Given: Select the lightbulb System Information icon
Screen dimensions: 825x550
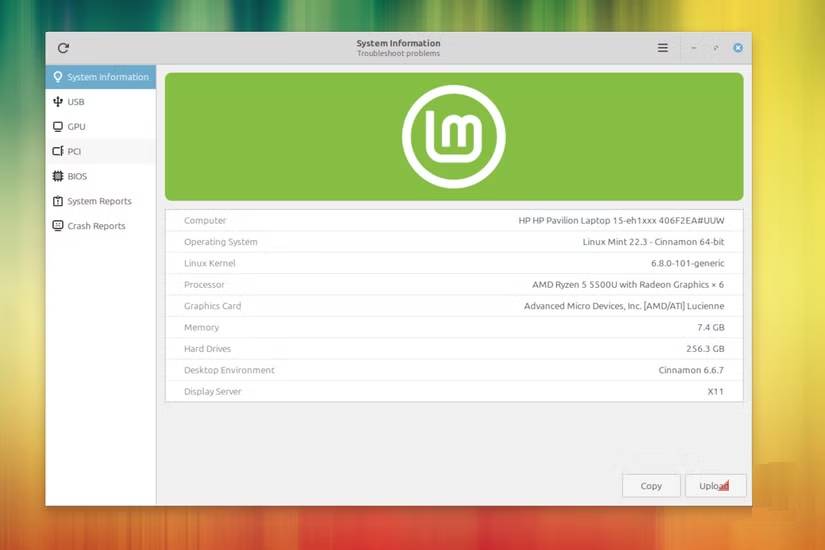Looking at the screenshot, I should [x=57, y=77].
